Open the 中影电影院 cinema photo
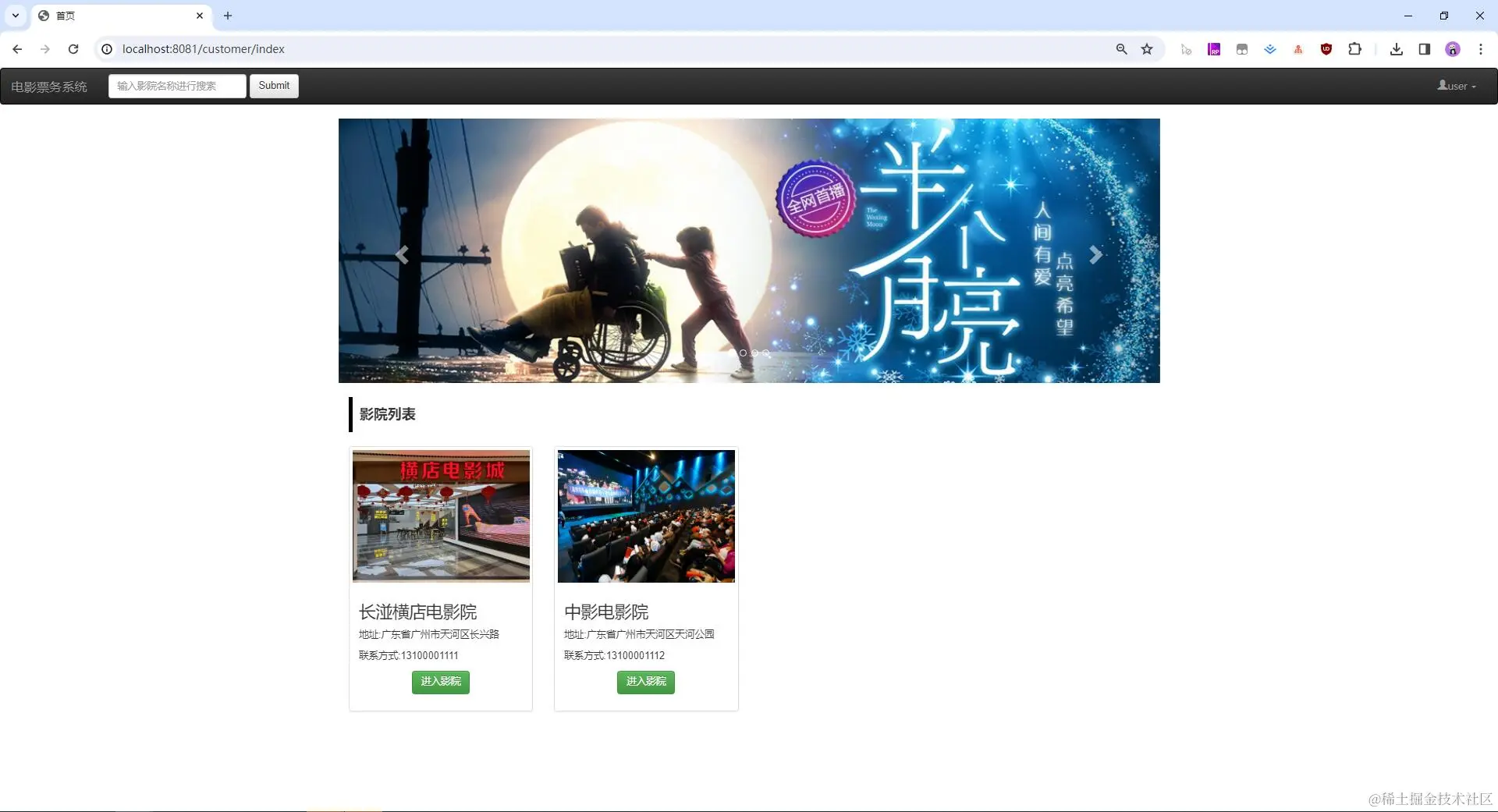The height and width of the screenshot is (812, 1498). tap(646, 516)
